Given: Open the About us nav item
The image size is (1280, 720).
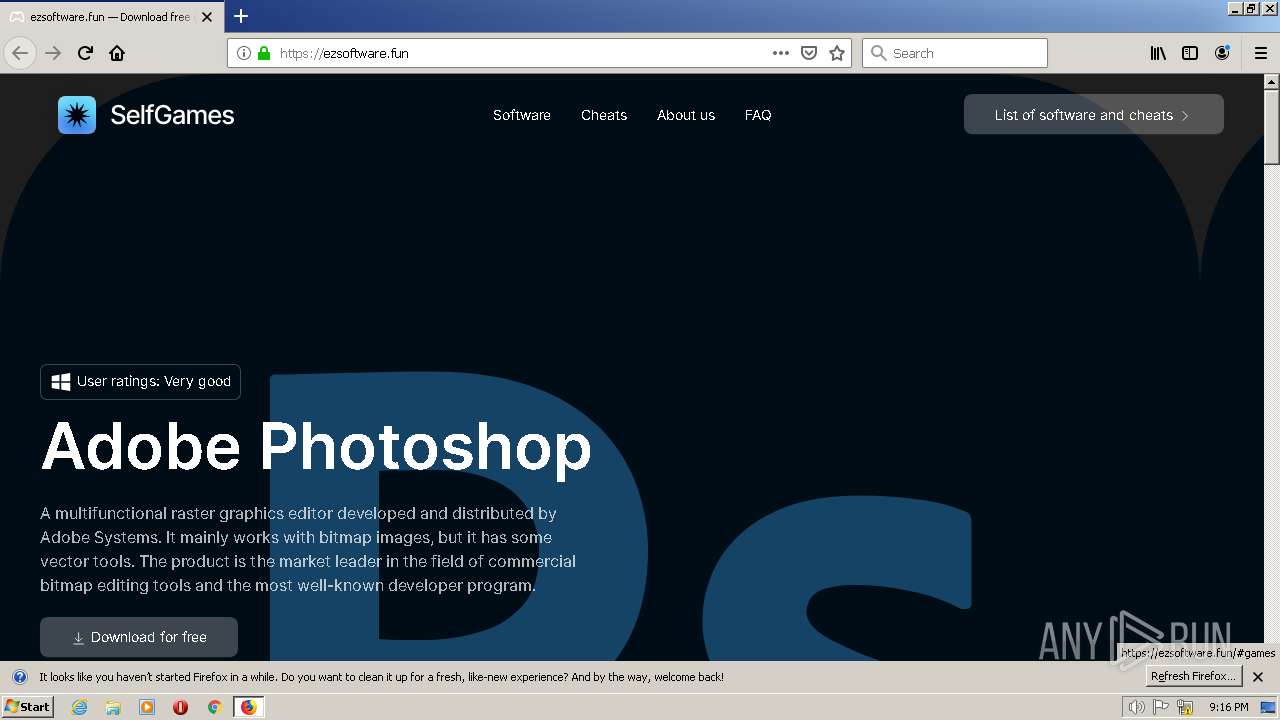Looking at the screenshot, I should coord(686,115).
